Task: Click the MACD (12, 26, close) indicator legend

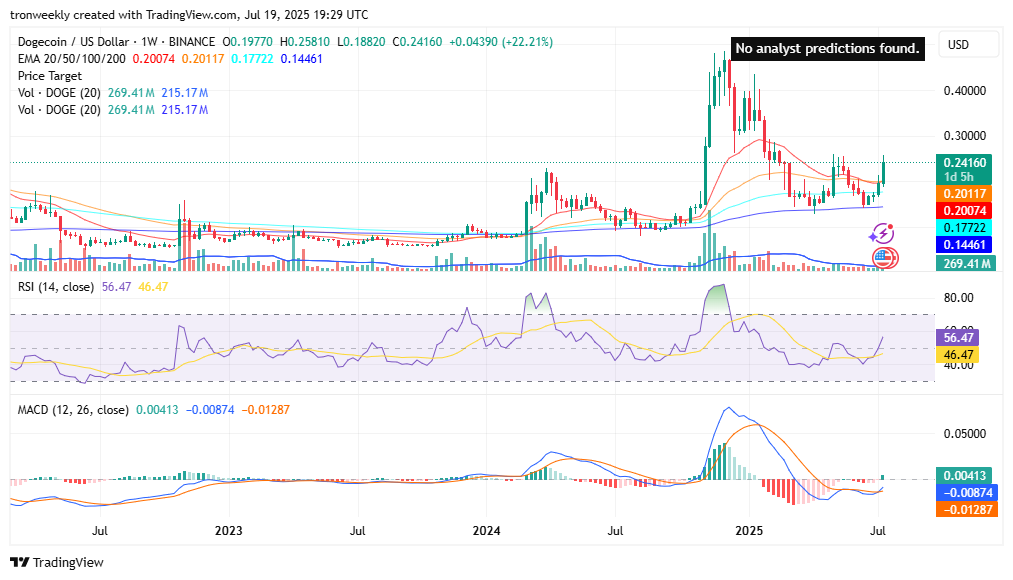Action: (x=73, y=410)
